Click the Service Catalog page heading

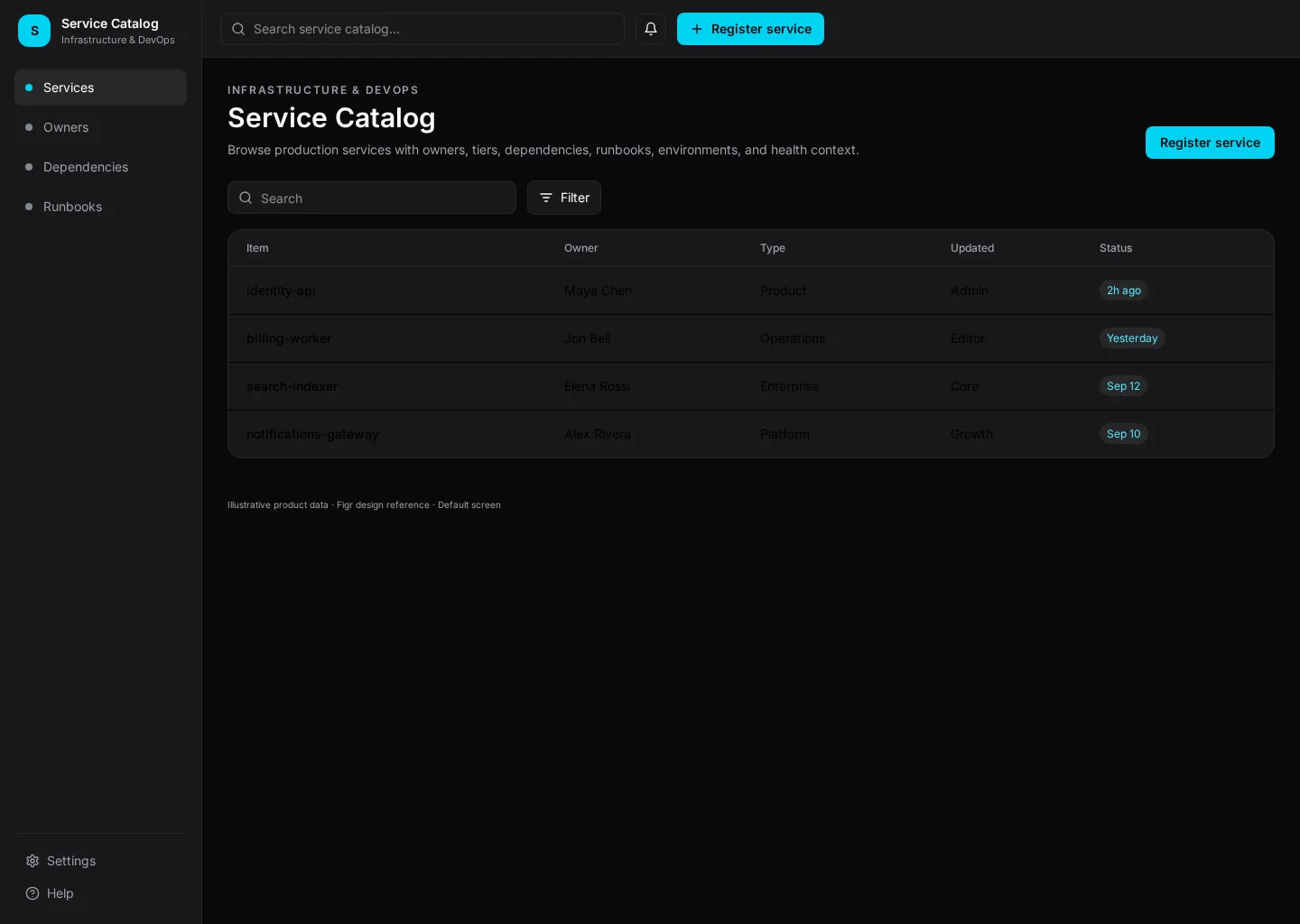(331, 118)
